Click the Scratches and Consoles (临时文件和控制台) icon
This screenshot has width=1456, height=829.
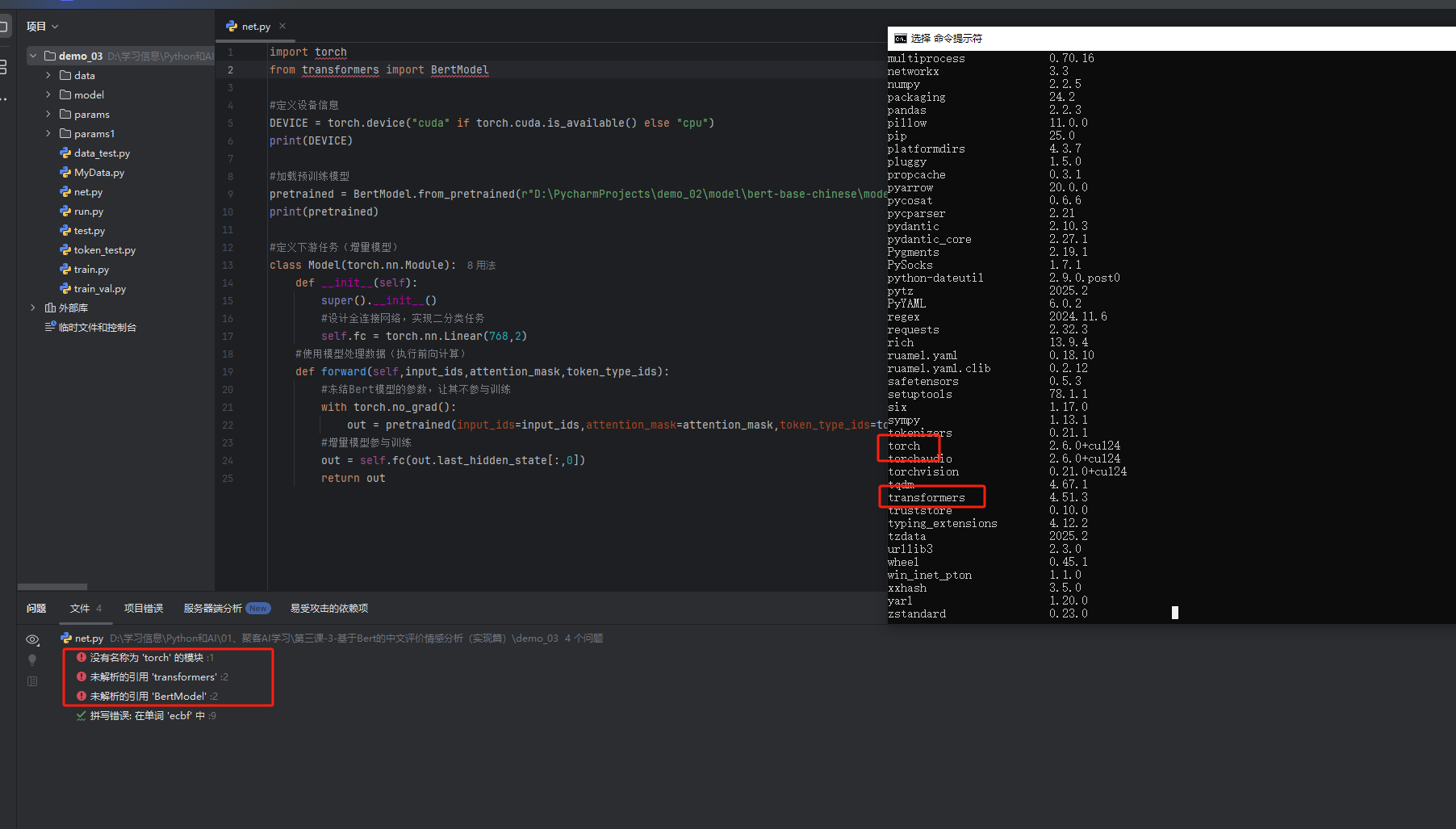50,327
